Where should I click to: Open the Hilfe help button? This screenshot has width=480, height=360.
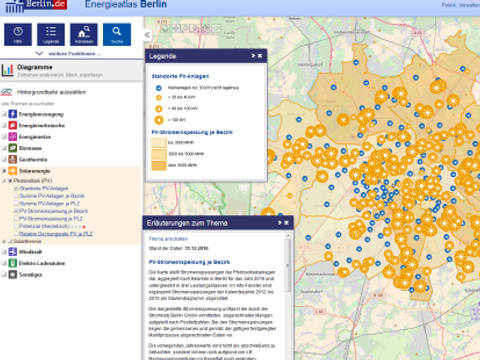click(x=18, y=34)
